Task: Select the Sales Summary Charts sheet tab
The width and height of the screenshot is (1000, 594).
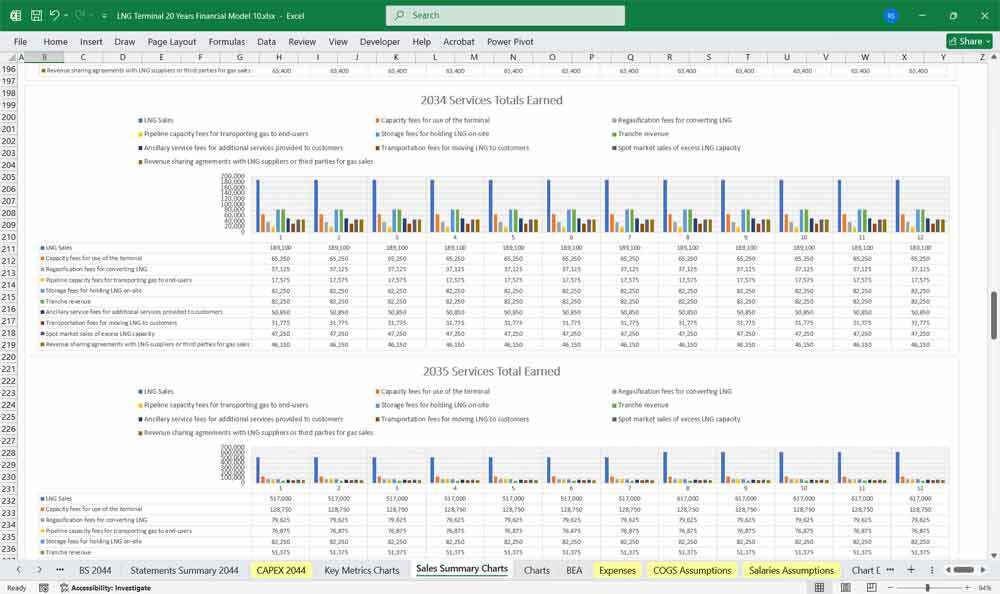Action: pos(462,569)
